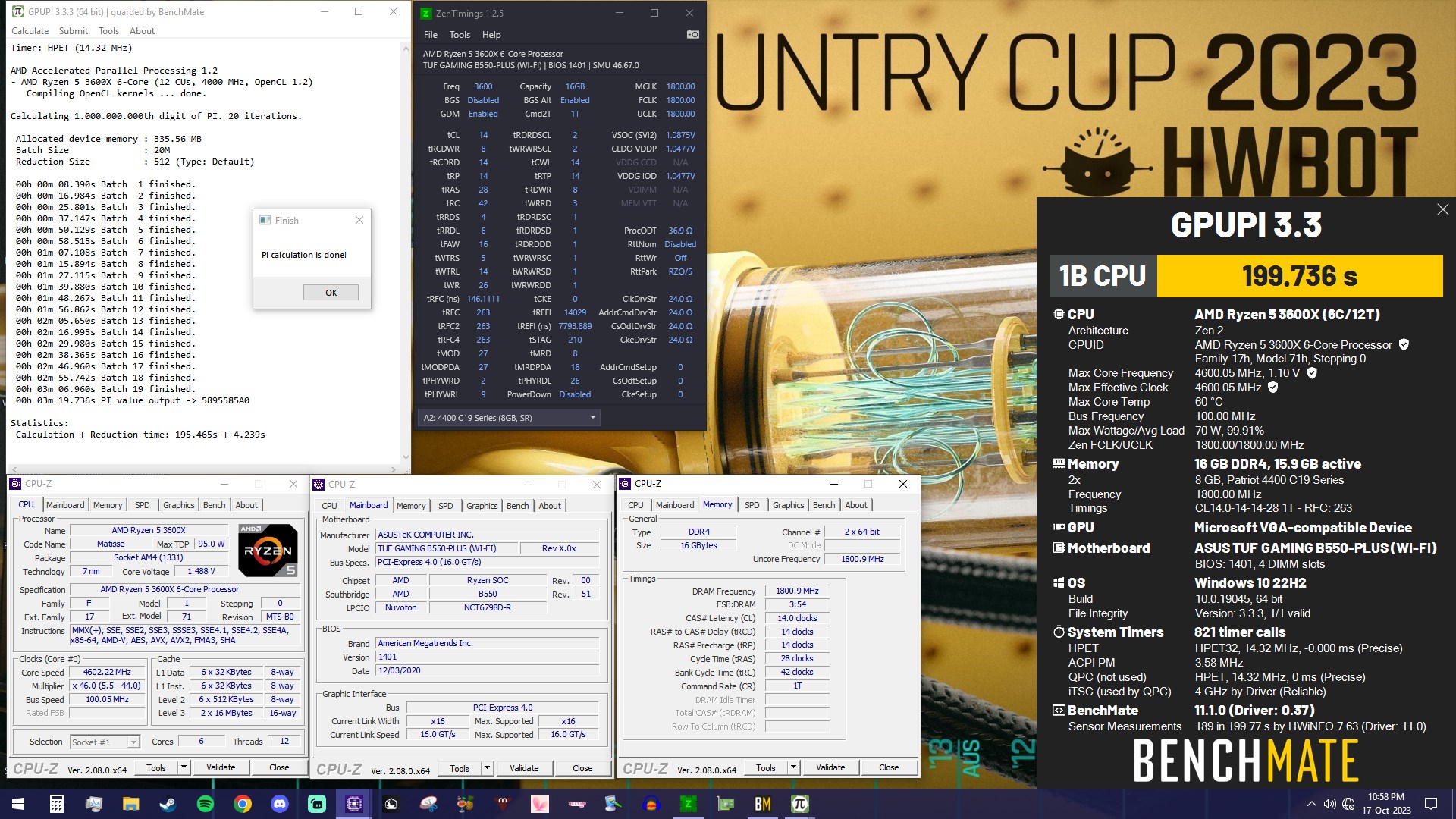Open the pink flower taskbar icon
The height and width of the screenshot is (819, 1456).
point(540,804)
